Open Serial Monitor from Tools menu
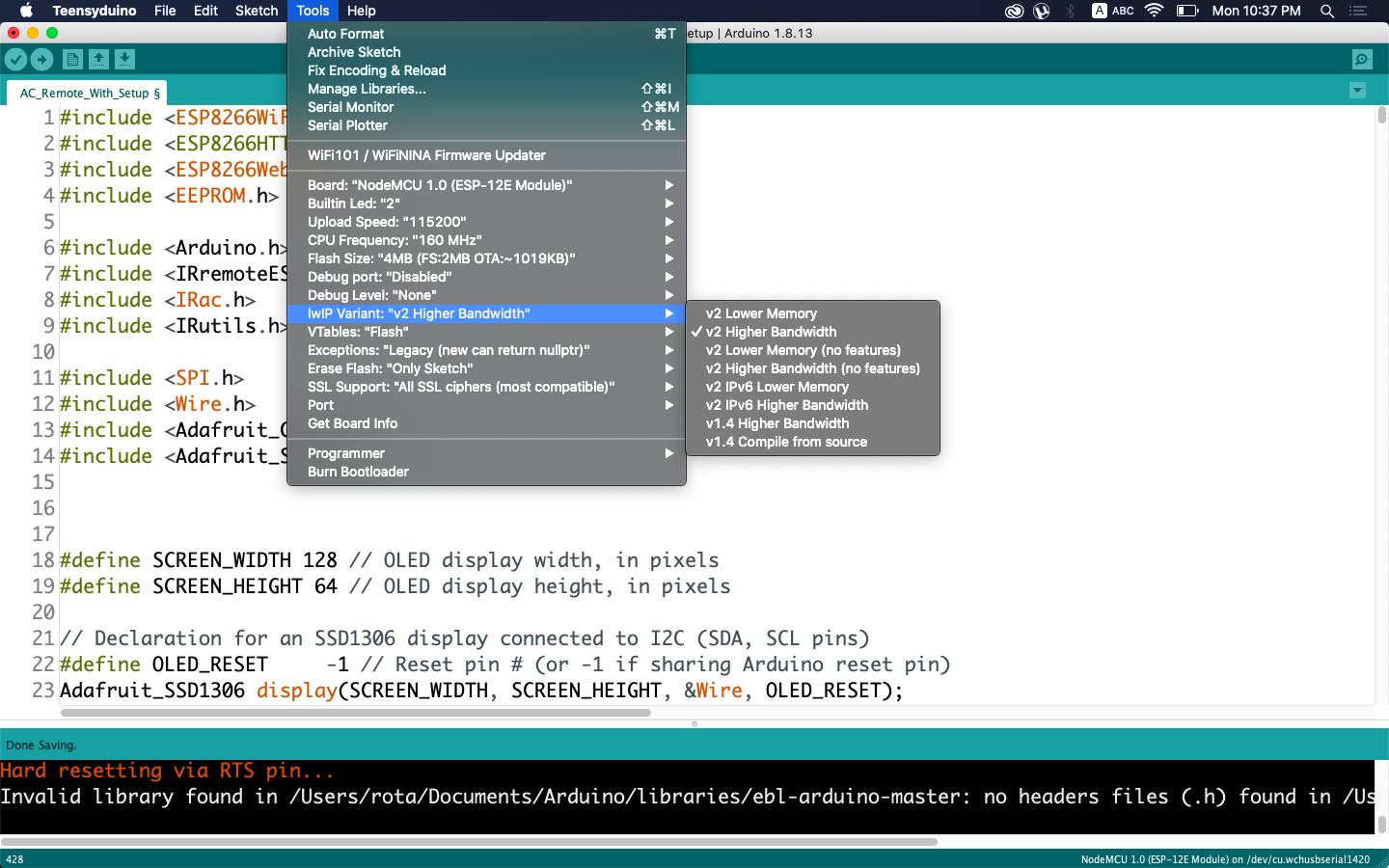 coord(486,107)
